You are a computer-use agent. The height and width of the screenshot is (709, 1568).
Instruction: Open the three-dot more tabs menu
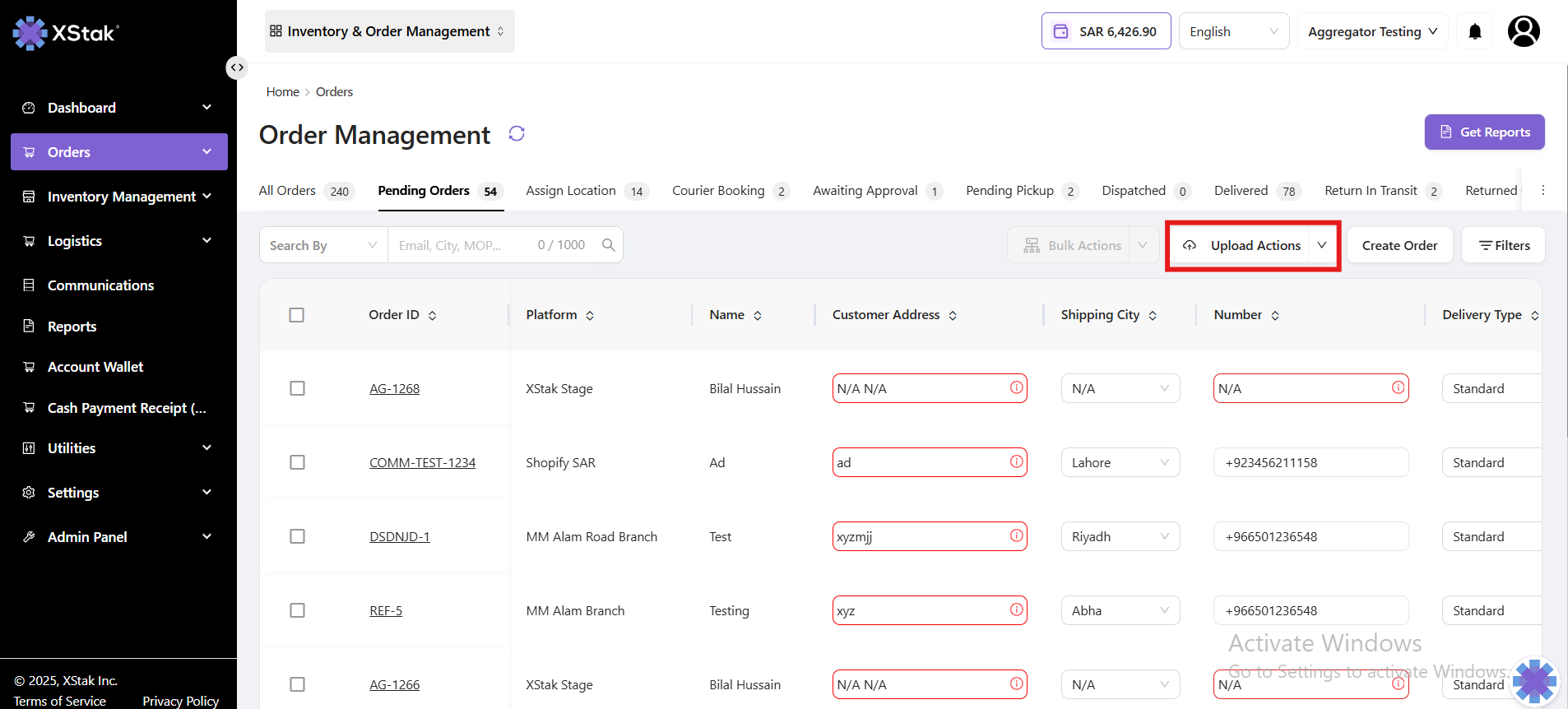1543,191
